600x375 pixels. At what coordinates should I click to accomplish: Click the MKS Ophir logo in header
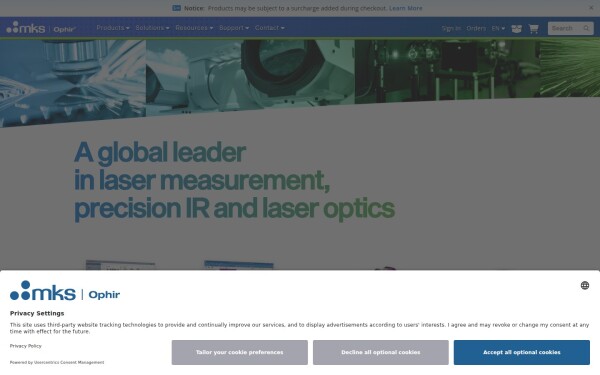coord(41,28)
